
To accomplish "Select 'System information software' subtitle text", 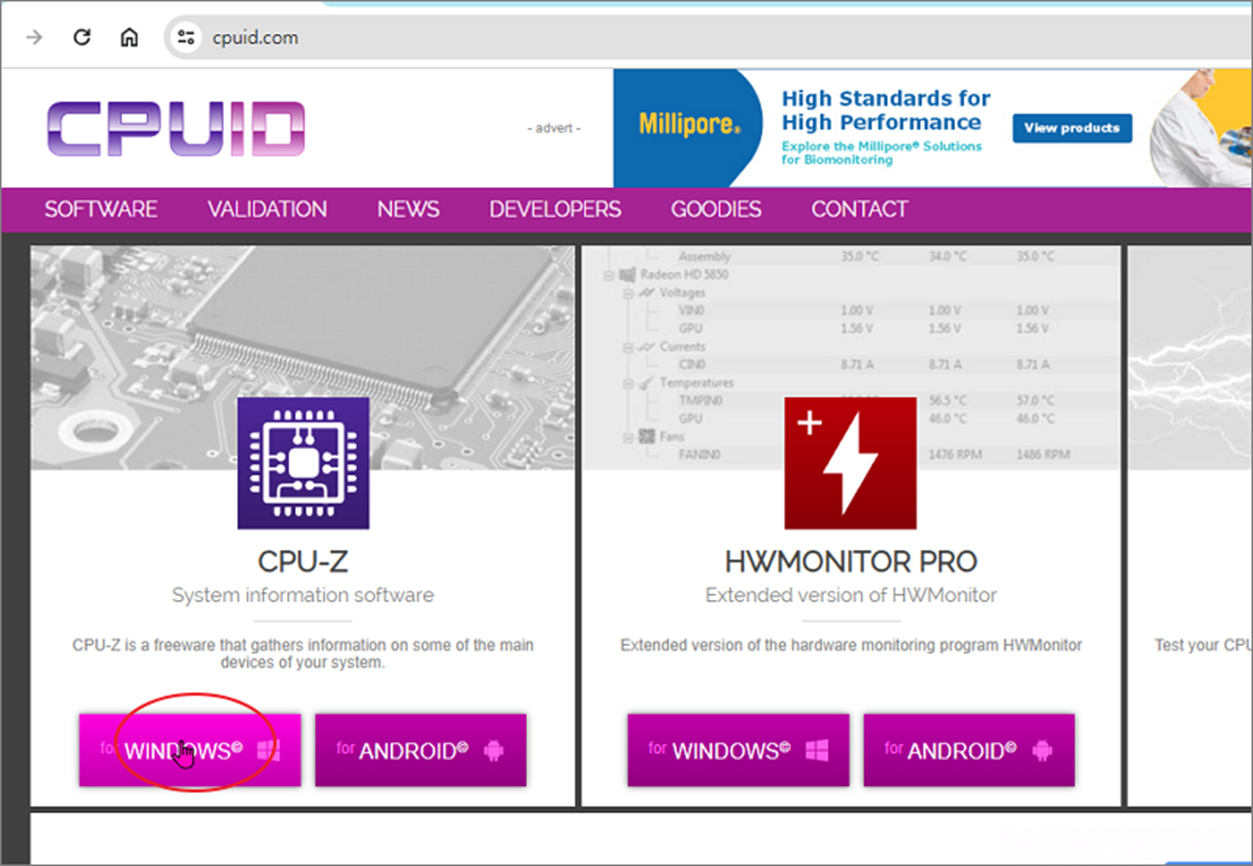I will click(303, 595).
